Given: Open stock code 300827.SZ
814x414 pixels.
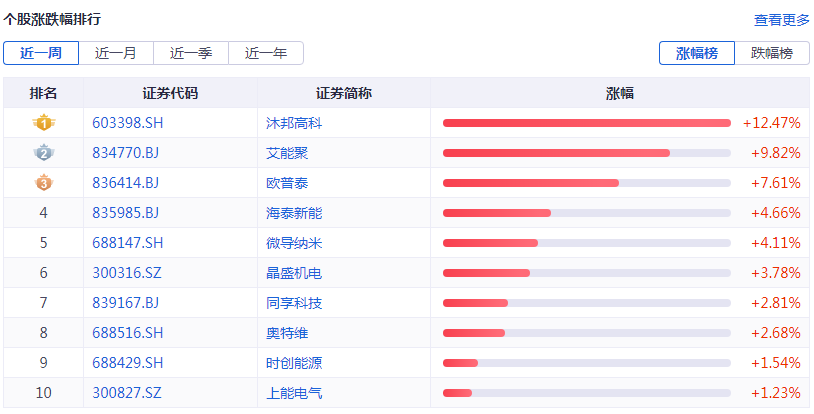Looking at the screenshot, I should pyautogui.click(x=126, y=393).
